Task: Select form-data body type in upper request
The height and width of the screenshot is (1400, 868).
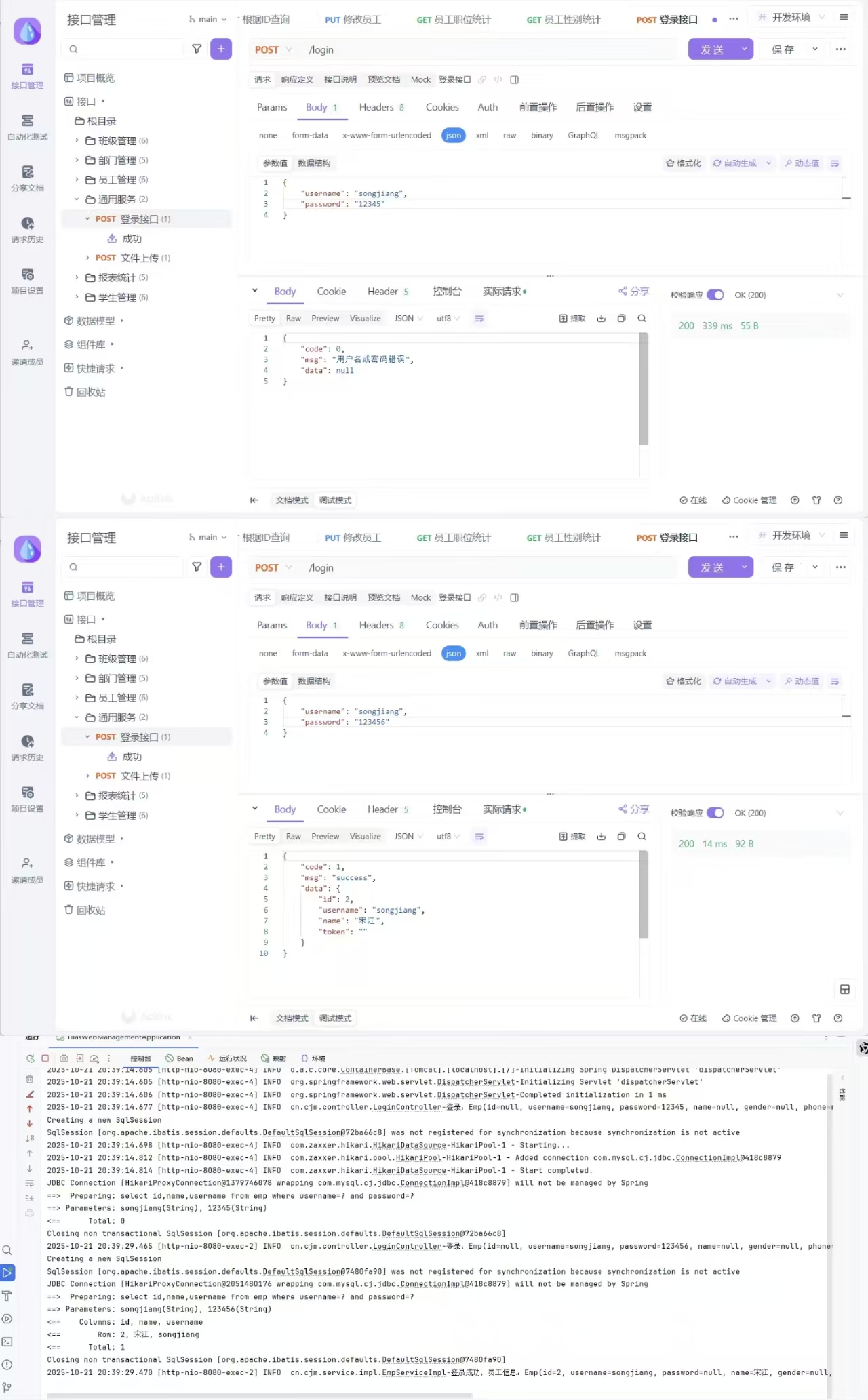Action: coord(310,136)
